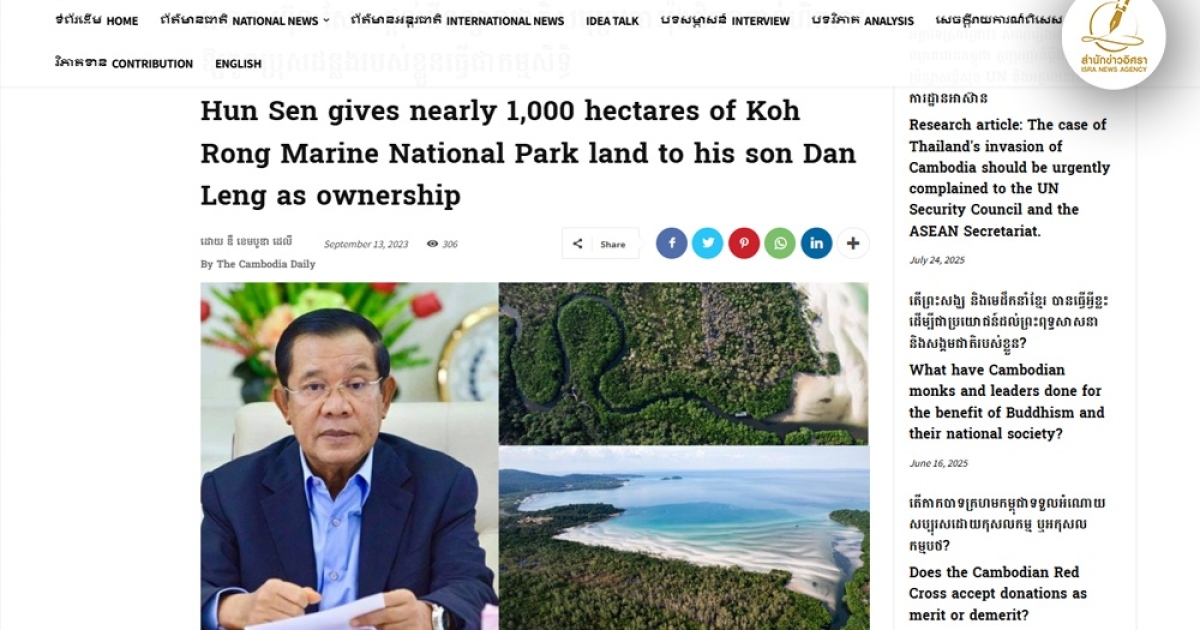
Task: Share article on Facebook
Action: (x=671, y=244)
